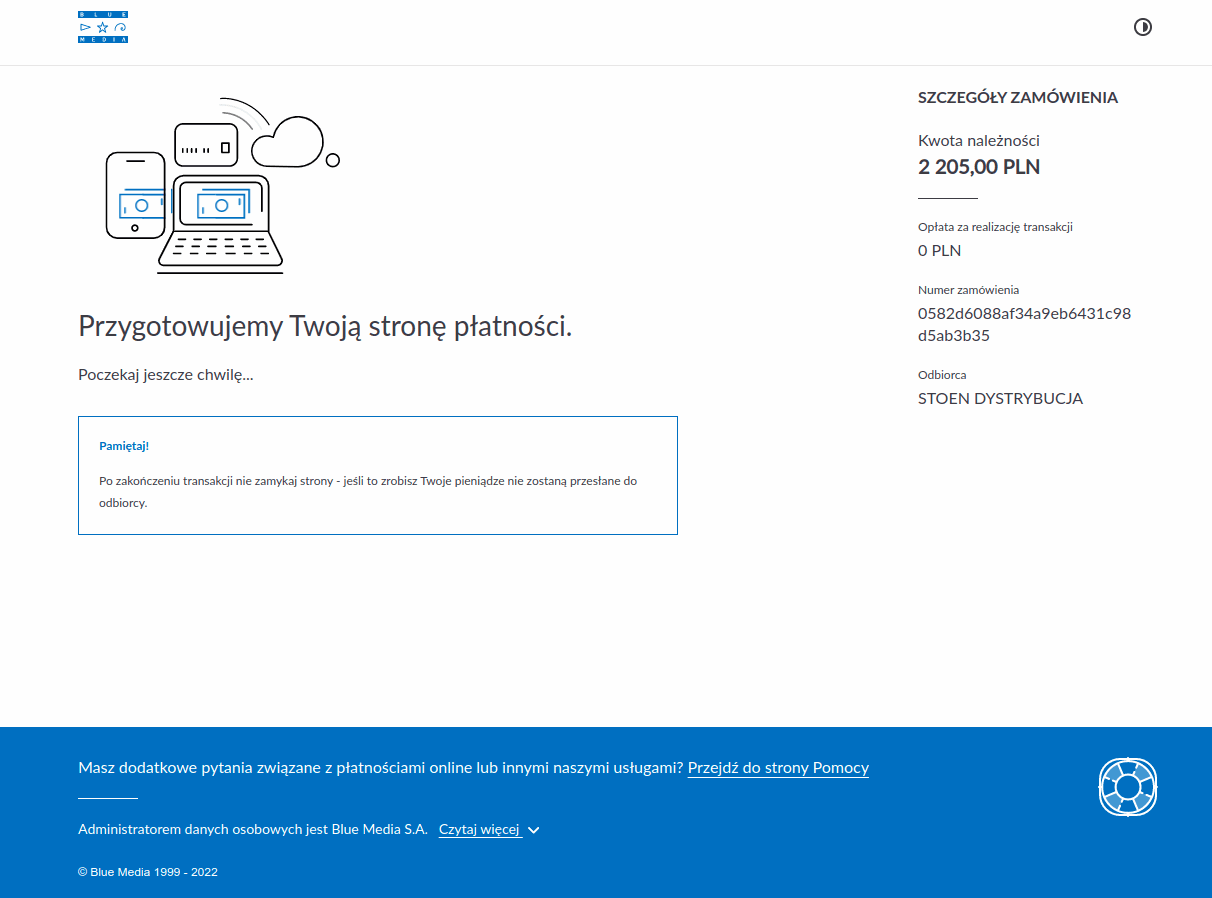Click the recipient name STOEN DYSTRYBUCJA
The image size is (1212, 898).
(x=1000, y=398)
